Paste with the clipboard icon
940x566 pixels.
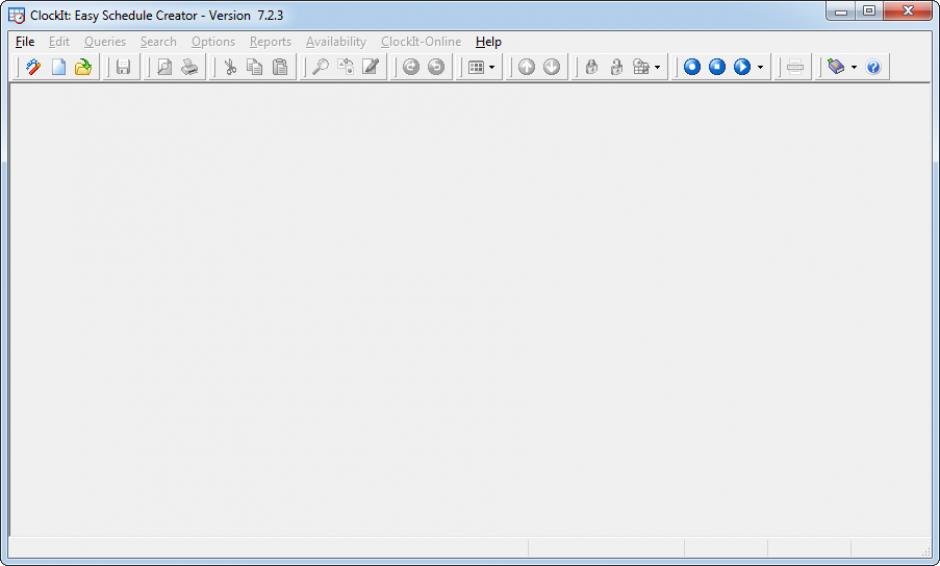(280, 67)
